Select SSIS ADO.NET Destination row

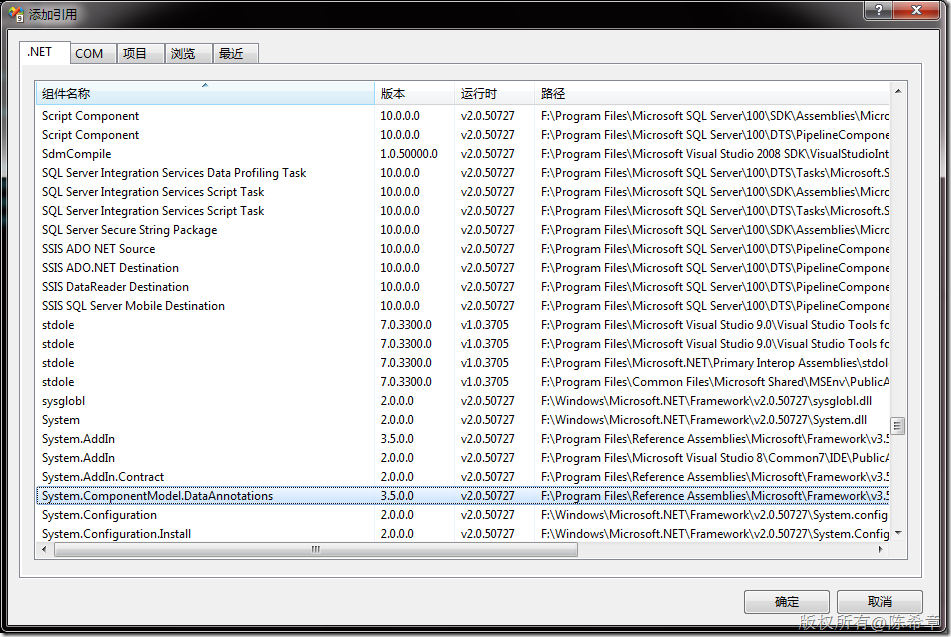463,268
